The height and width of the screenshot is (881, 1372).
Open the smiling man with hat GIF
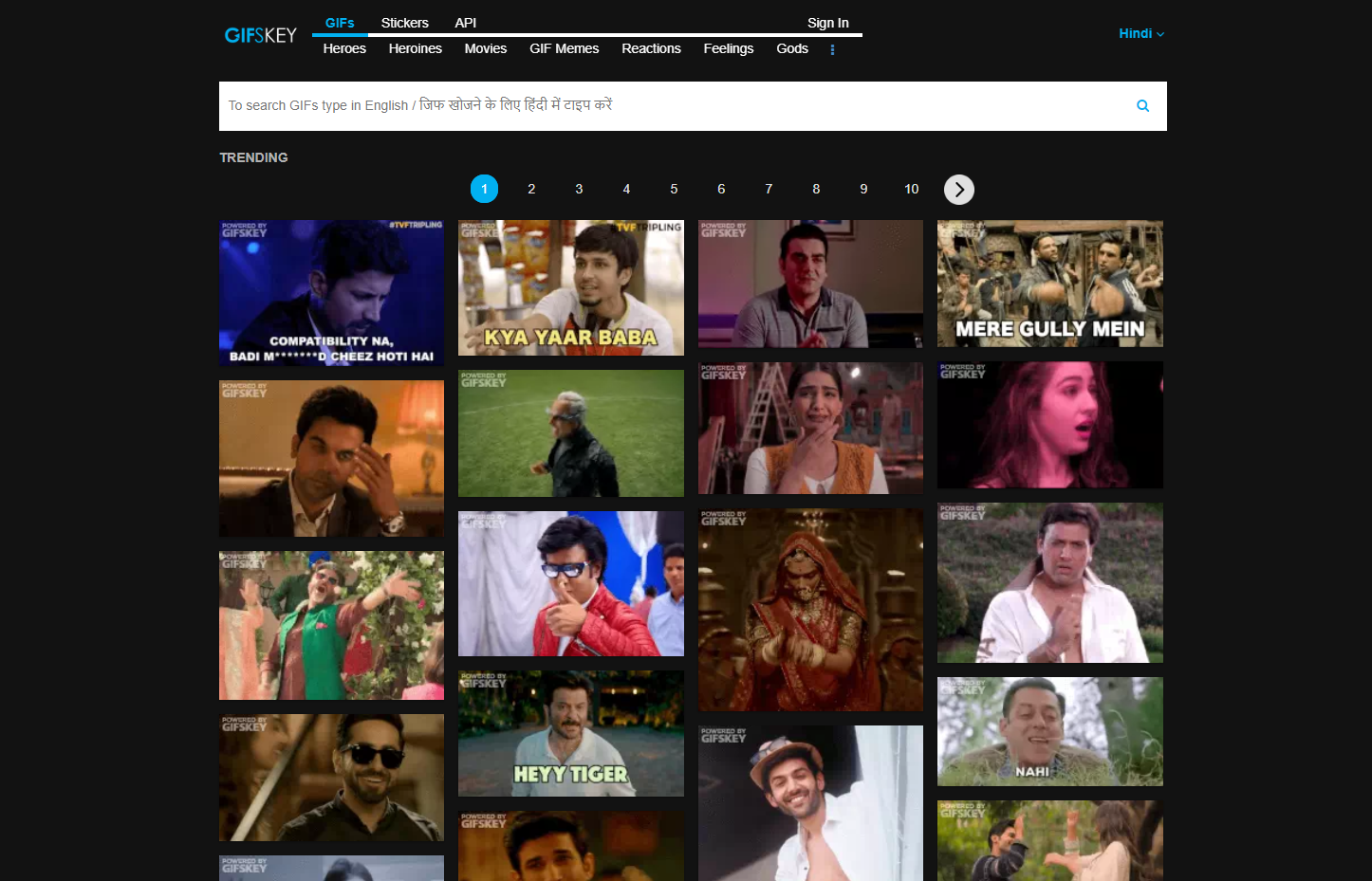click(810, 803)
